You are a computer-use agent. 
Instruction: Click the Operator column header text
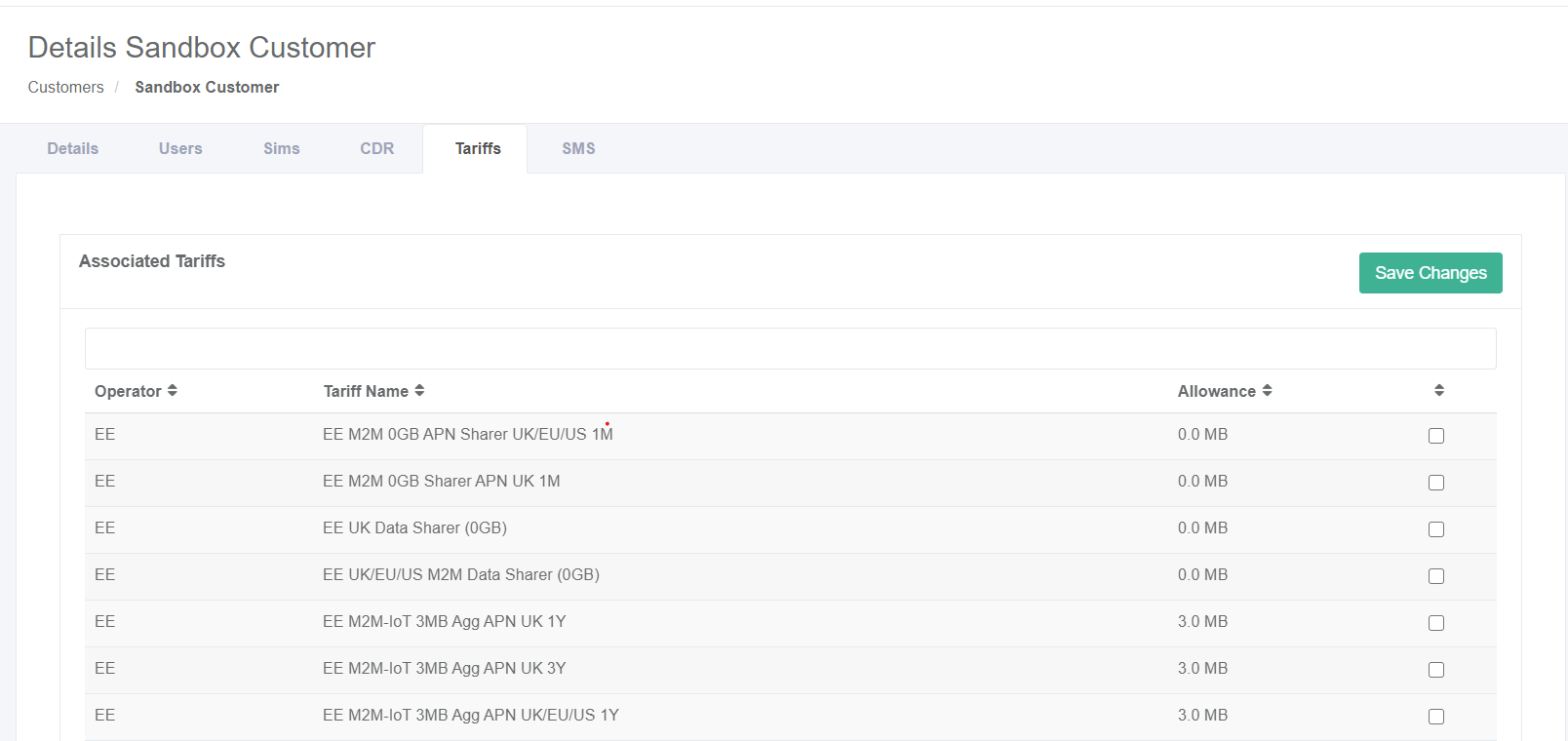coord(128,391)
